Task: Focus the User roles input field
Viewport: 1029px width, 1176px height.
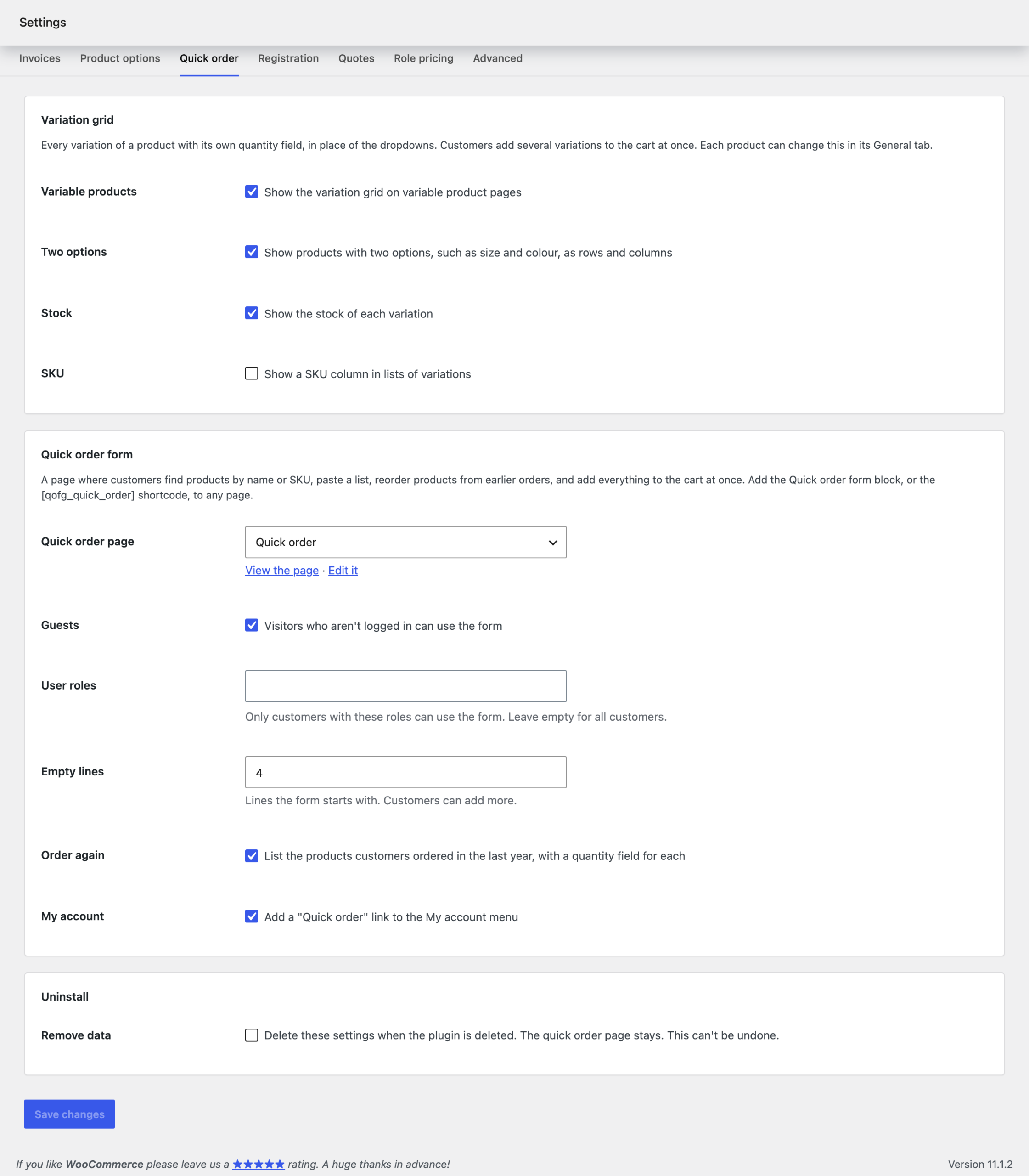Action: [405, 685]
